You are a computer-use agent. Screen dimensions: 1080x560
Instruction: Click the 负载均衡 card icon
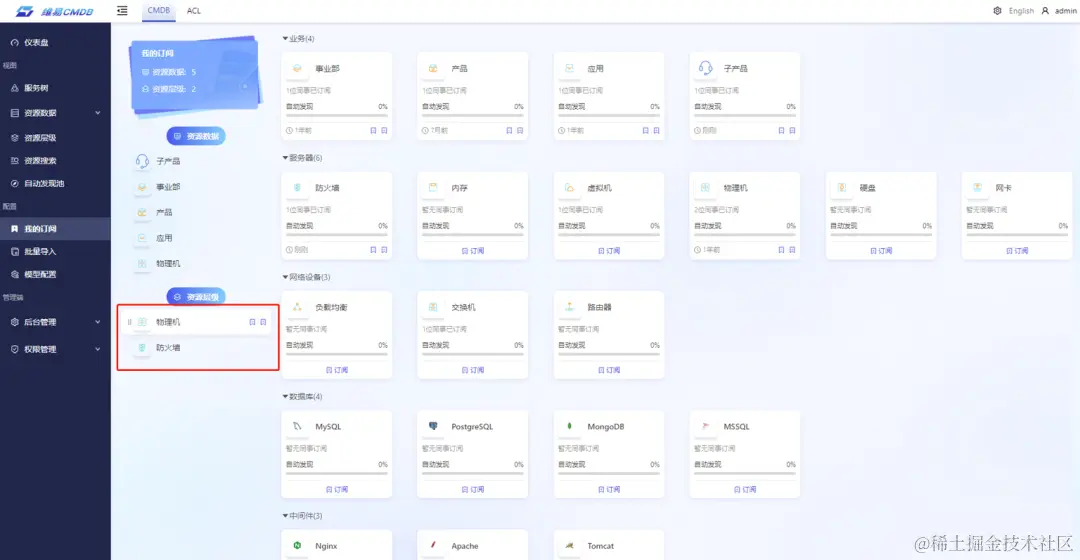coord(297,307)
